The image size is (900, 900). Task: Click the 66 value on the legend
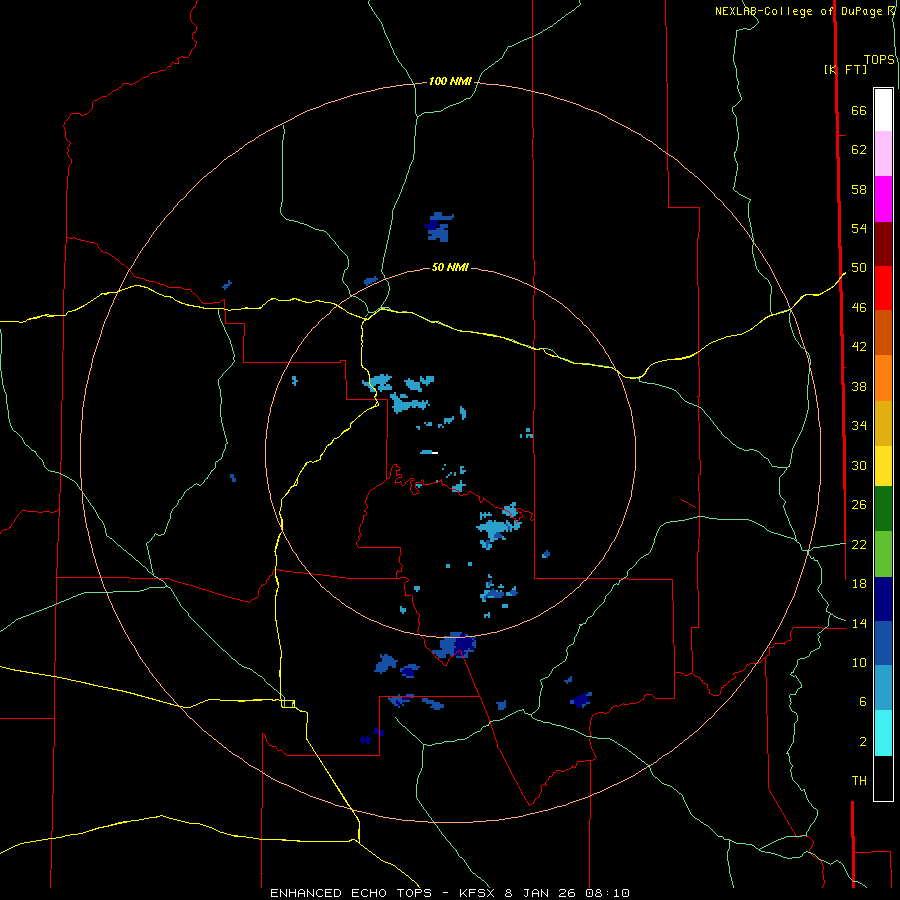859,110
